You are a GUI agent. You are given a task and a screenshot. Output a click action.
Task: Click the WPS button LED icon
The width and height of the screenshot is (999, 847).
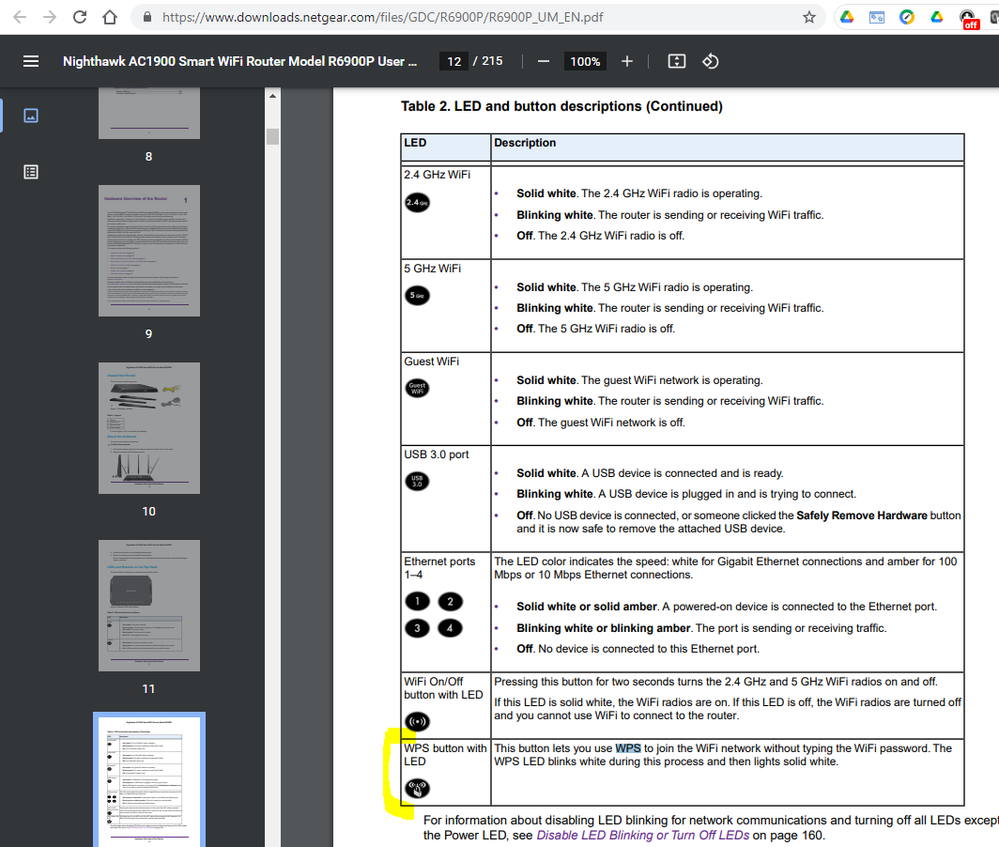coord(417,788)
